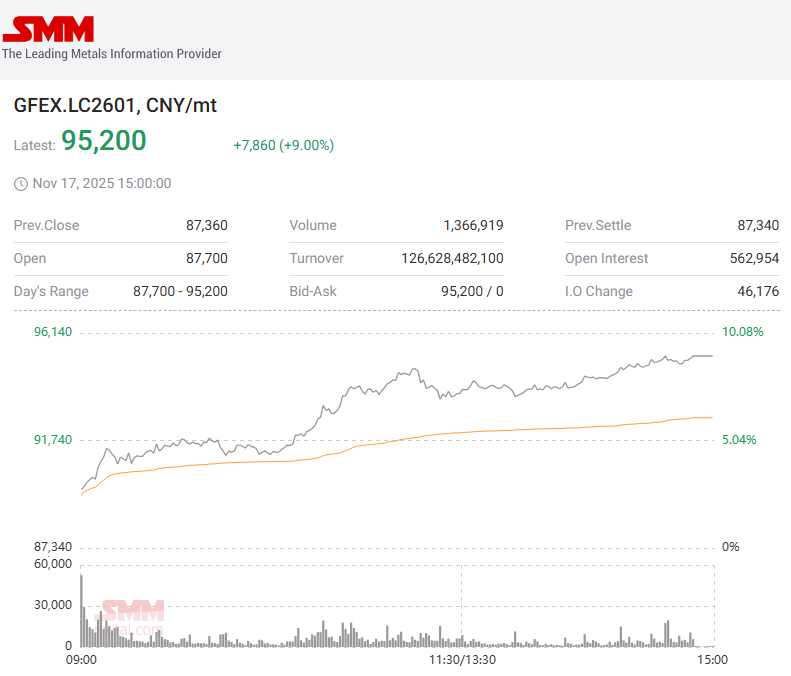
Task: Click the 15:00 time axis label
Action: coord(712,660)
